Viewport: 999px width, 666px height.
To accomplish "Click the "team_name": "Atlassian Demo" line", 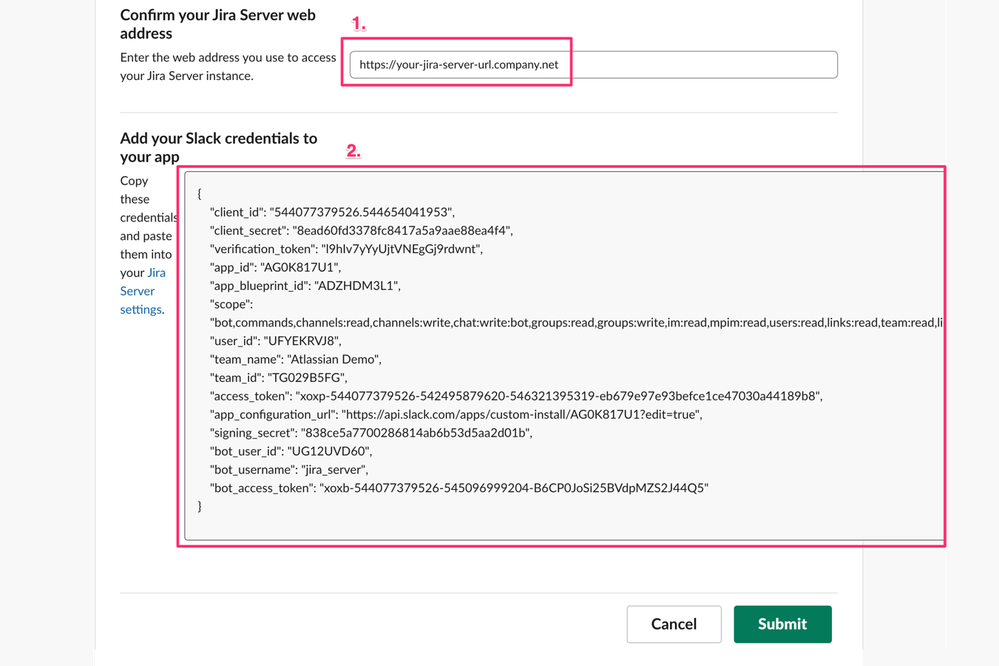I will [296, 359].
